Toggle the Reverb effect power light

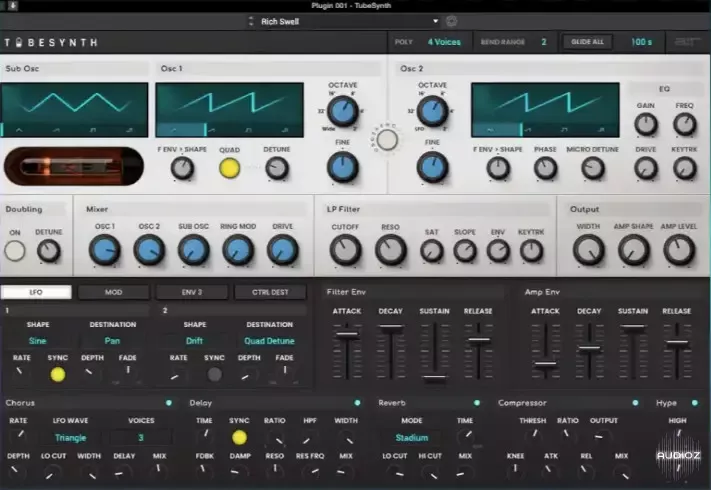click(477, 403)
